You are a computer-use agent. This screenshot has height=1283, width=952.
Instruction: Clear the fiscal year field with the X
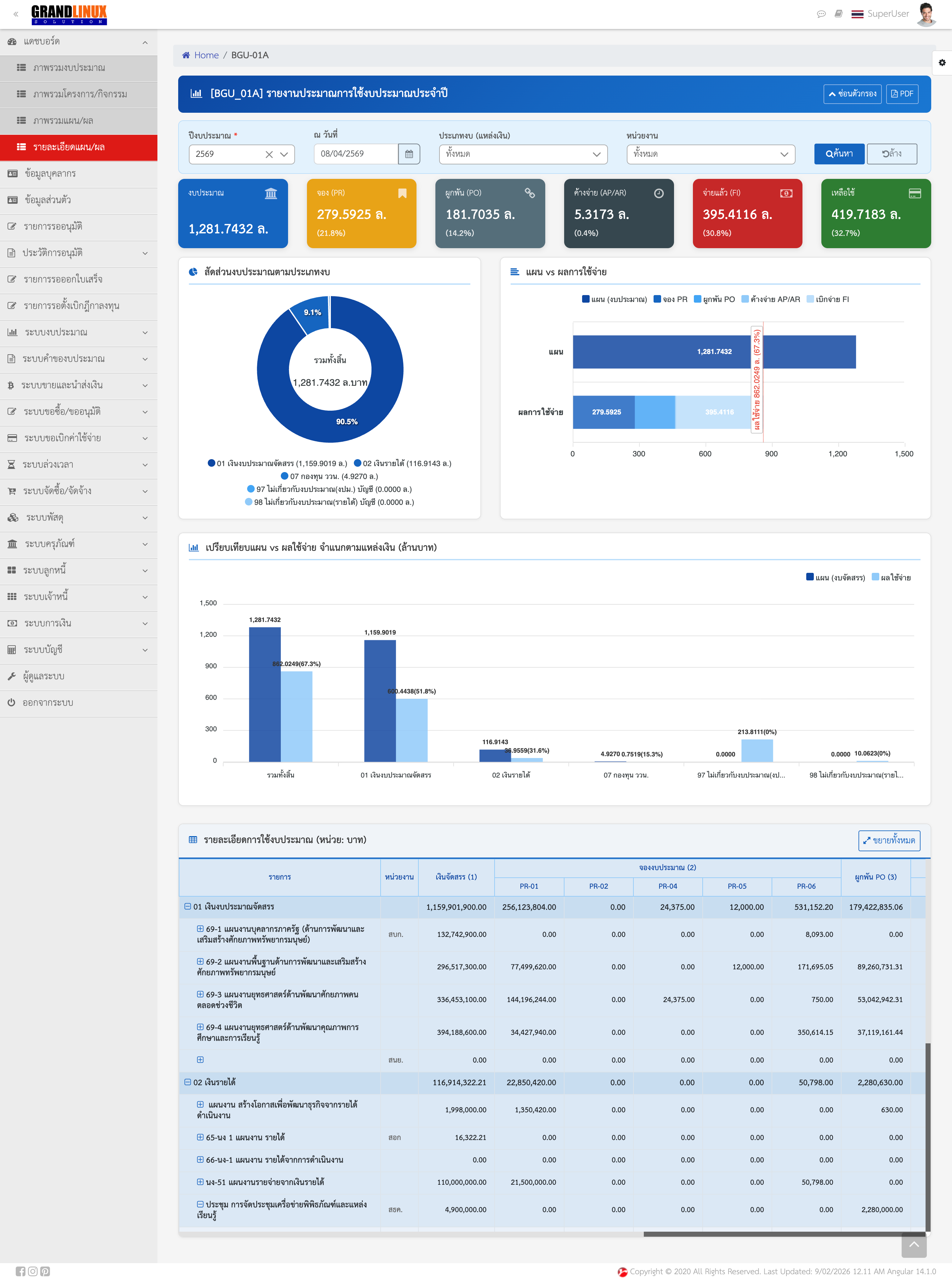269,154
